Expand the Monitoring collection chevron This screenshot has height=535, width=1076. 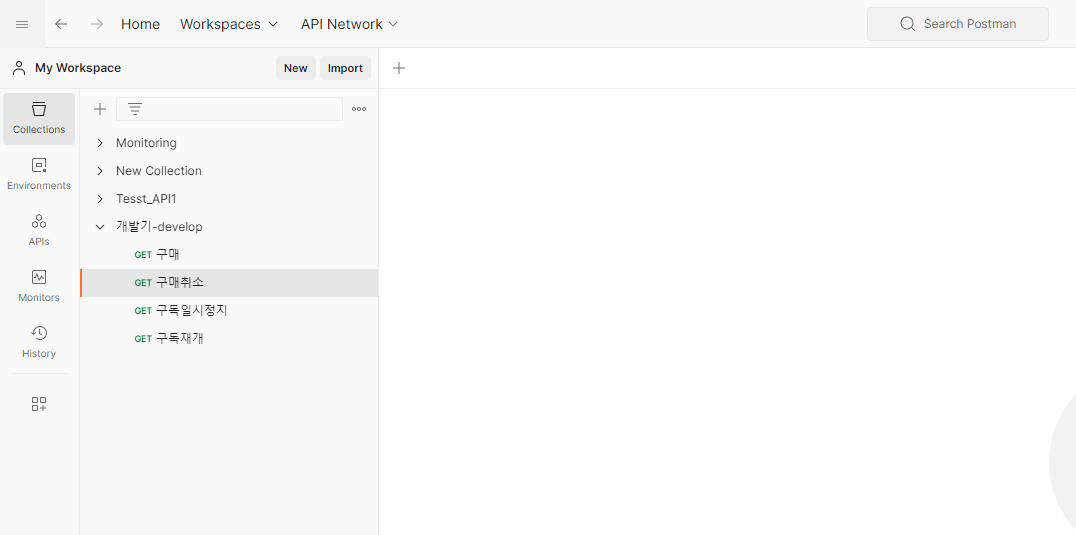tap(100, 143)
